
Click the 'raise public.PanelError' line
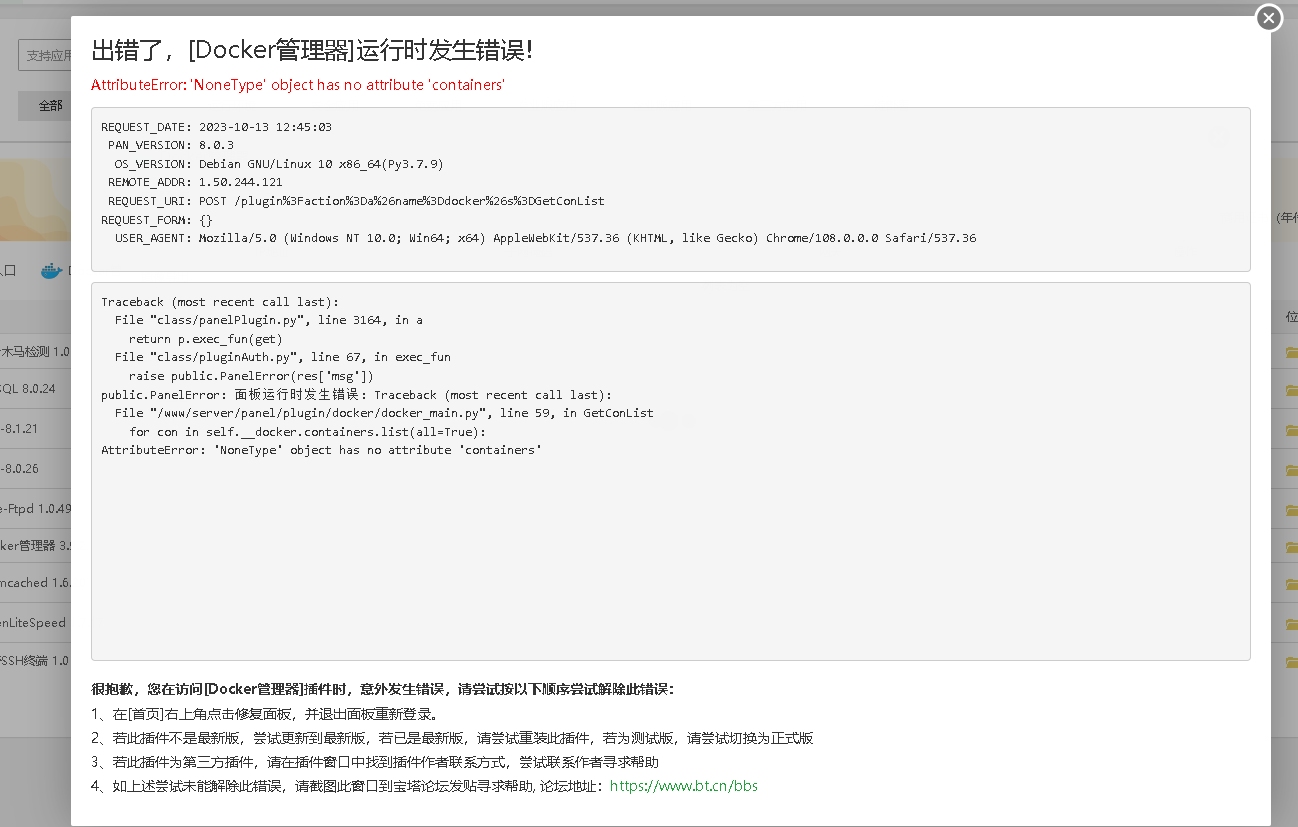point(251,376)
